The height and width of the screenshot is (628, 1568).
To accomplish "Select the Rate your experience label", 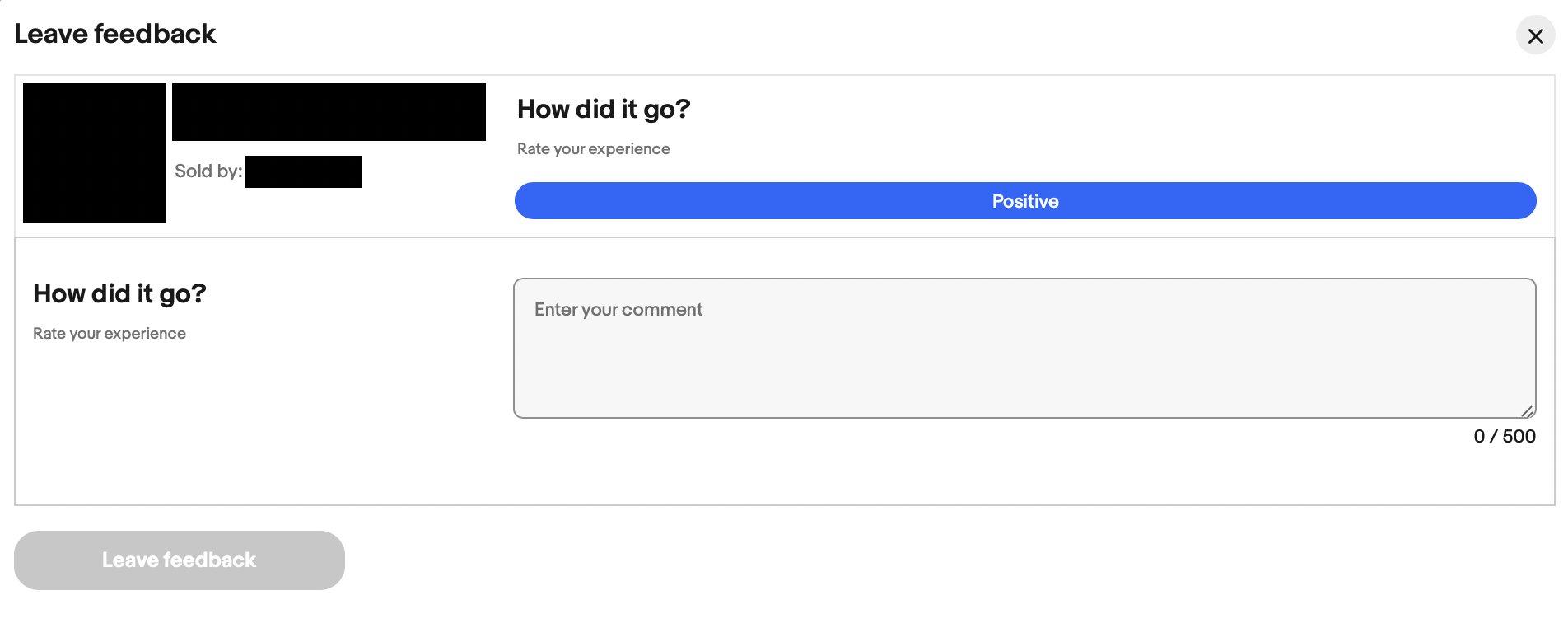I will pyautogui.click(x=593, y=148).
